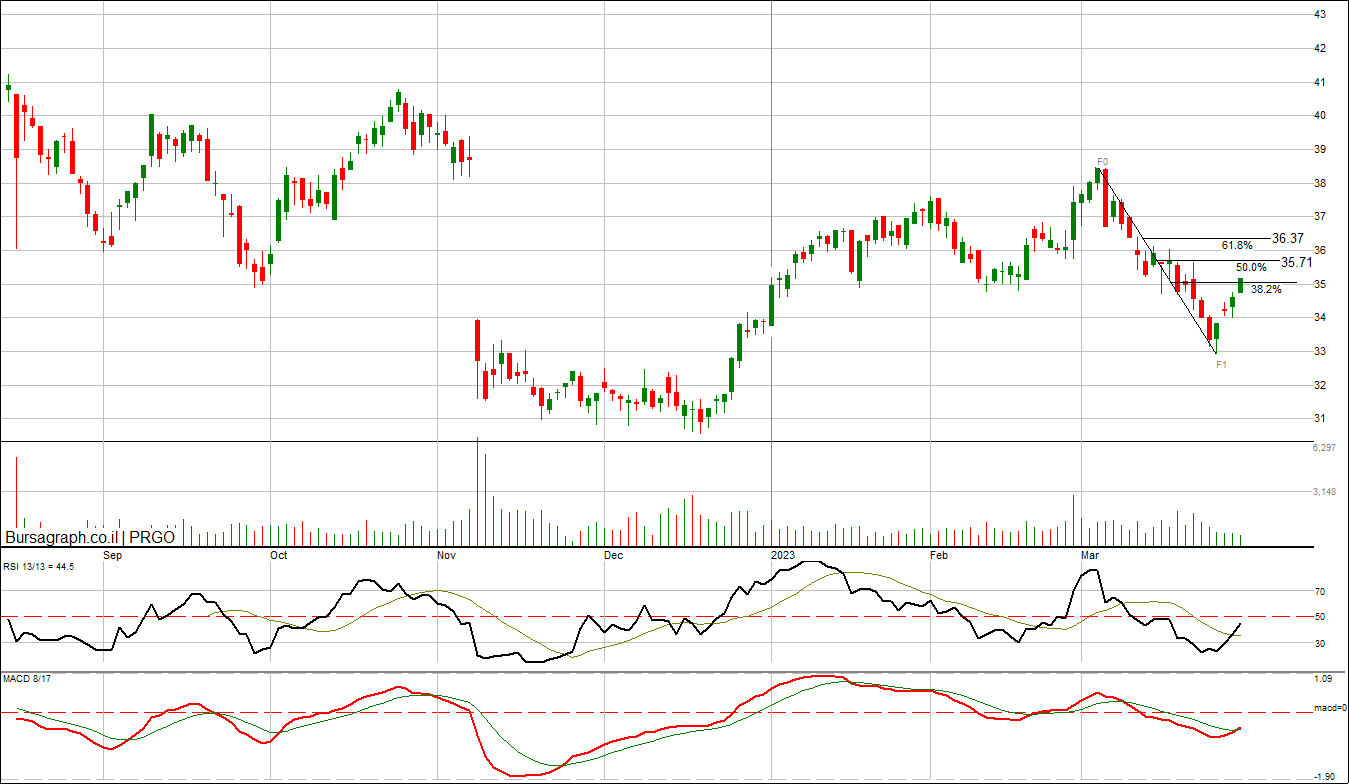Click the F0 Fibonacci start marker

pyautogui.click(x=1102, y=161)
